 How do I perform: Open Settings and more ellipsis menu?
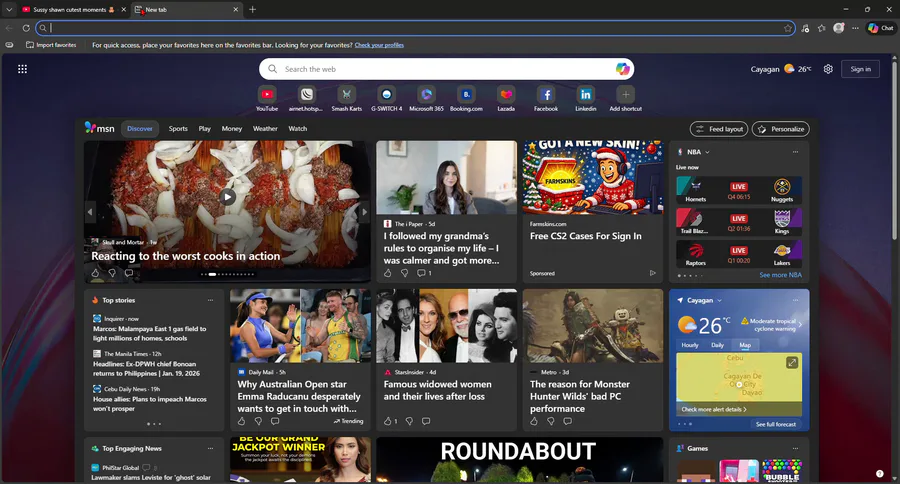[x=855, y=28]
